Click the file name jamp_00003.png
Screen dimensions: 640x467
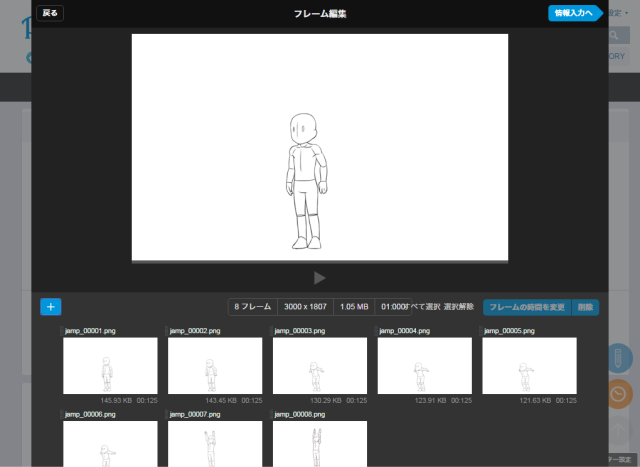click(300, 331)
